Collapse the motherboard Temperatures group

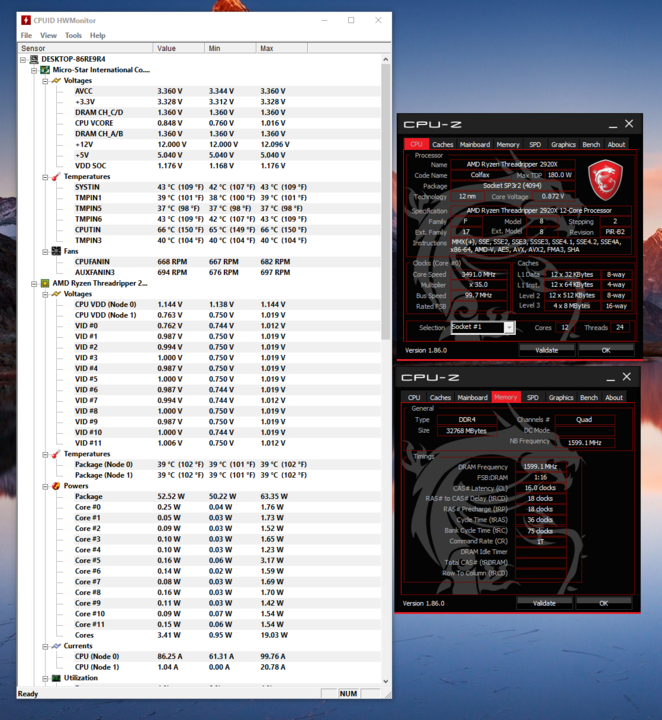(x=45, y=177)
